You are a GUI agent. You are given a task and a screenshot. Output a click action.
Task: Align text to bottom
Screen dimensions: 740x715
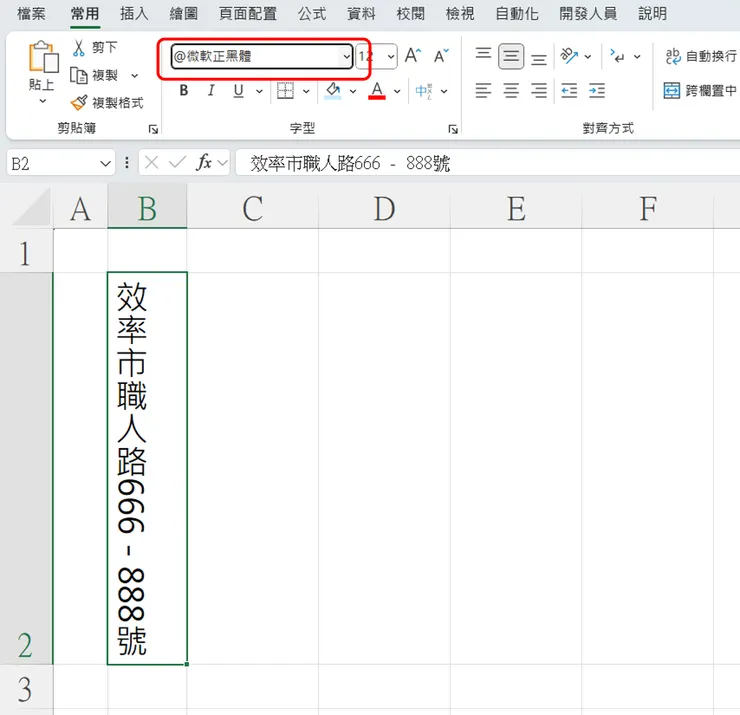point(538,58)
